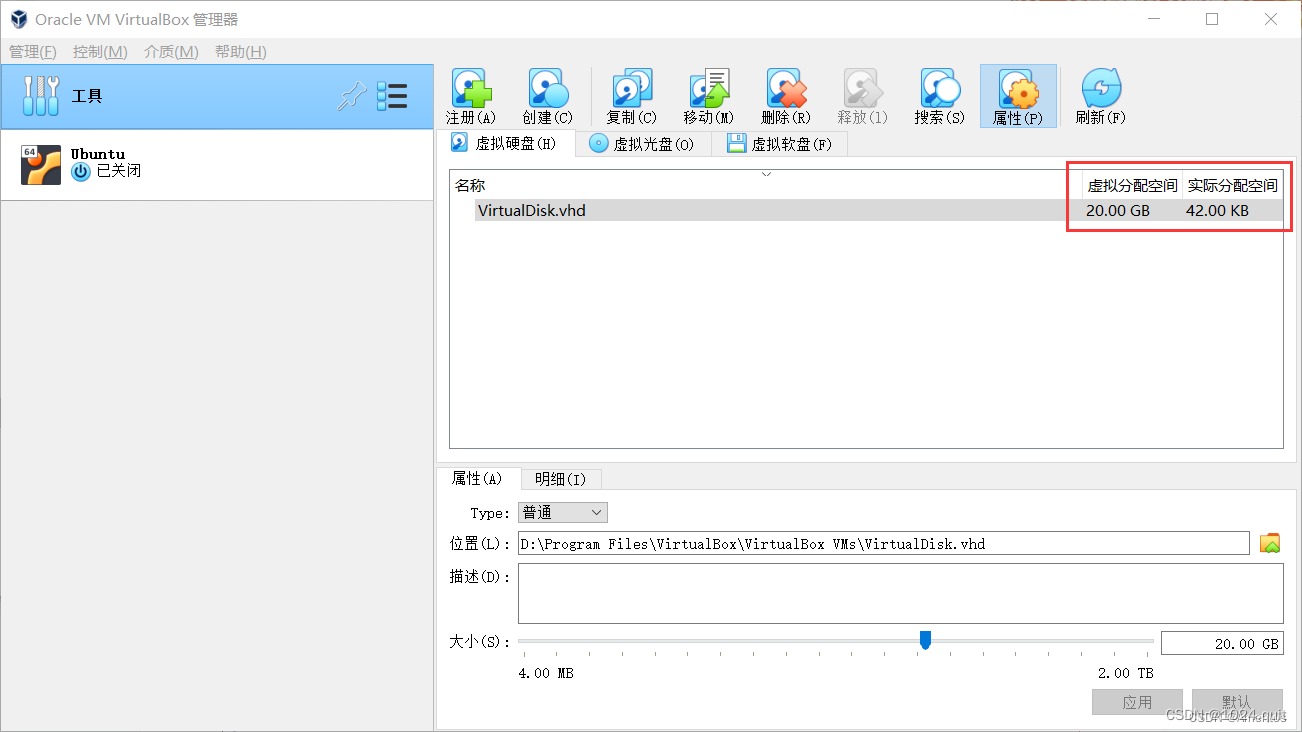This screenshot has width=1302, height=732.
Task: Switch to 虚拟软盘(F) tab
Action: (779, 144)
